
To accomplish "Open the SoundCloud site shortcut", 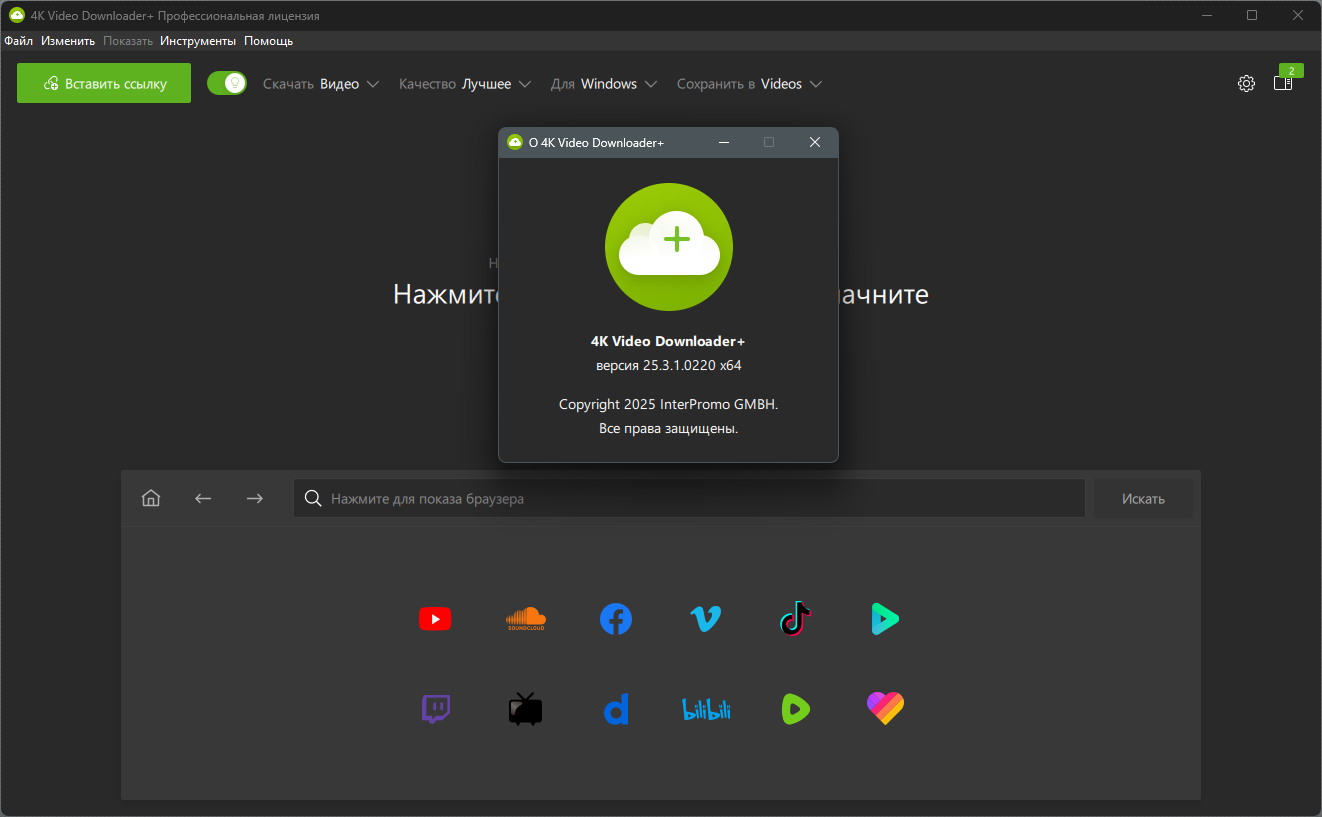I will (x=526, y=619).
